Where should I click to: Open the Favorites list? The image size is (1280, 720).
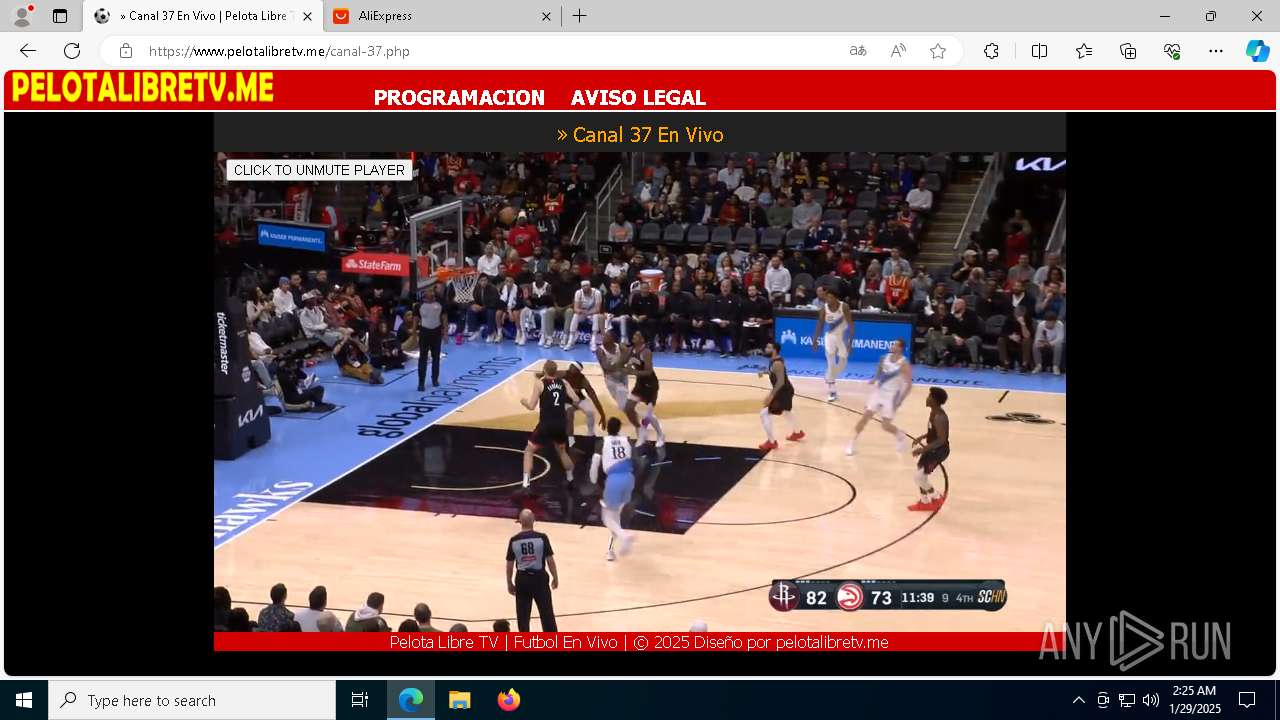[x=1084, y=51]
